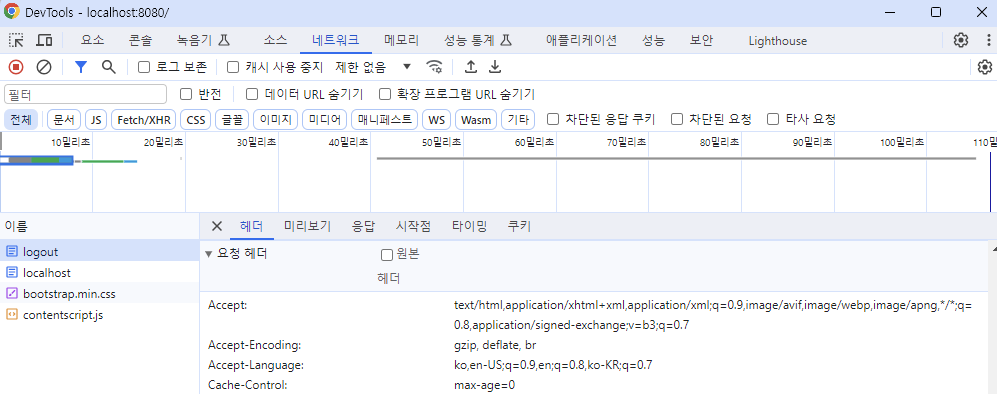Screen dimensions: 997x394
Task: Enable the 캐시 사용 중지 checkbox
Action: (x=233, y=67)
